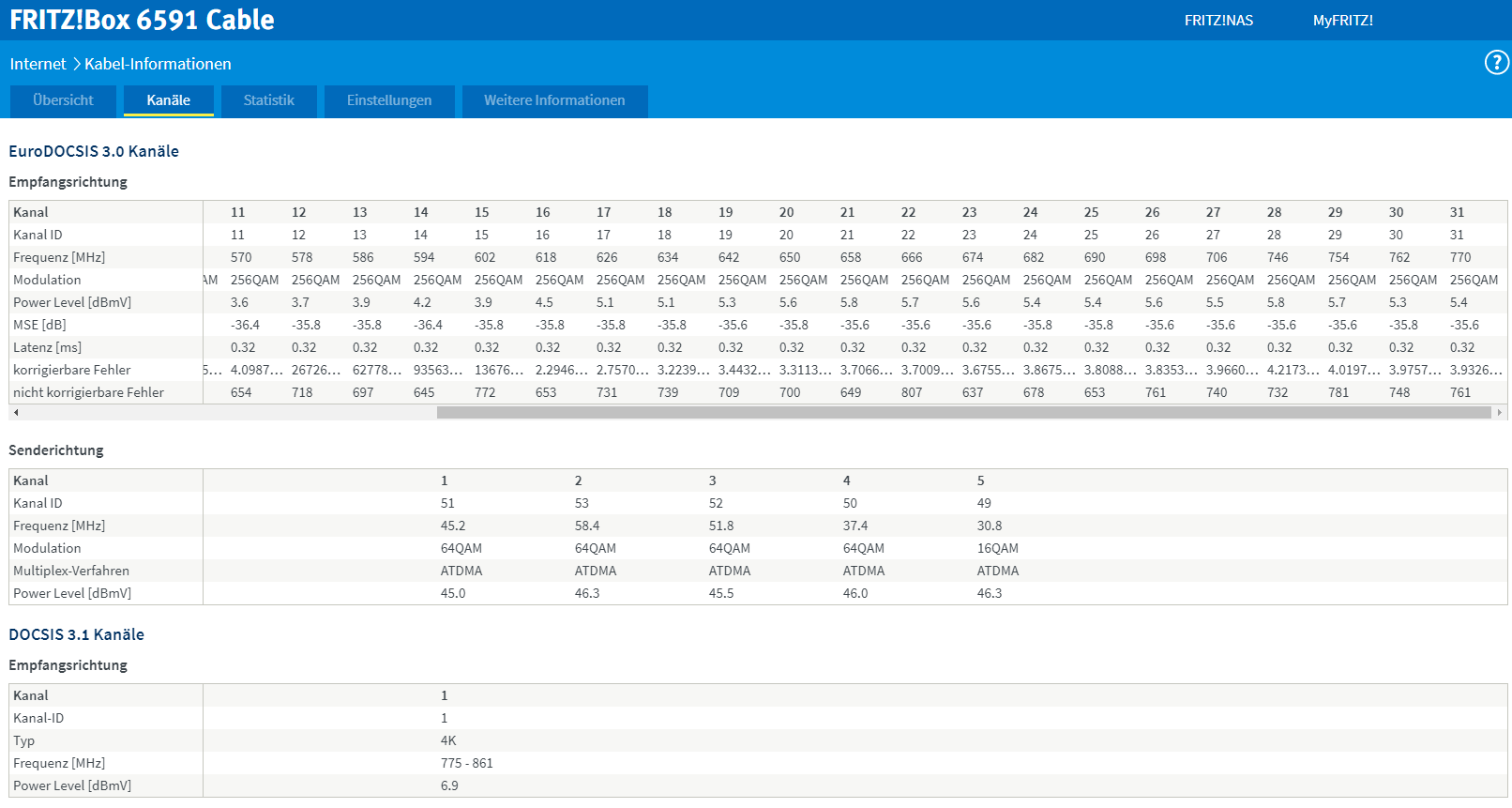This screenshot has width=1512, height=808.
Task: Click the breadcrumb arrow before Kabel-Informationen
Action: [x=76, y=64]
